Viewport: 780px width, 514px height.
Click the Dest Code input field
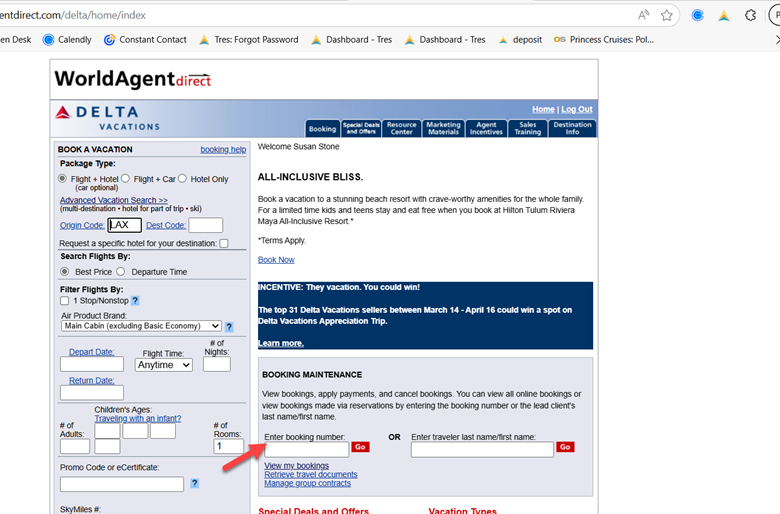pyautogui.click(x=205, y=225)
